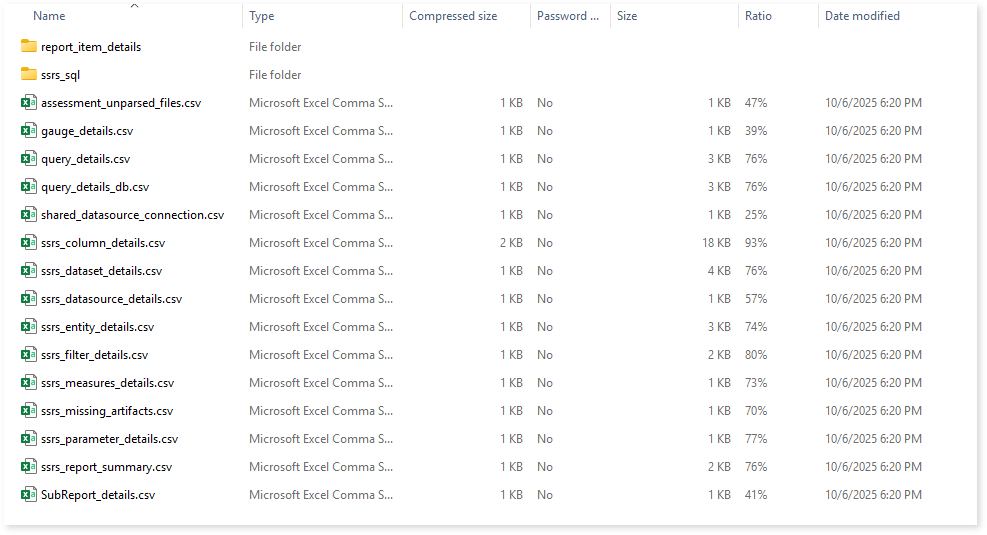Sort by the Type column header
The image size is (987, 535).
(262, 16)
